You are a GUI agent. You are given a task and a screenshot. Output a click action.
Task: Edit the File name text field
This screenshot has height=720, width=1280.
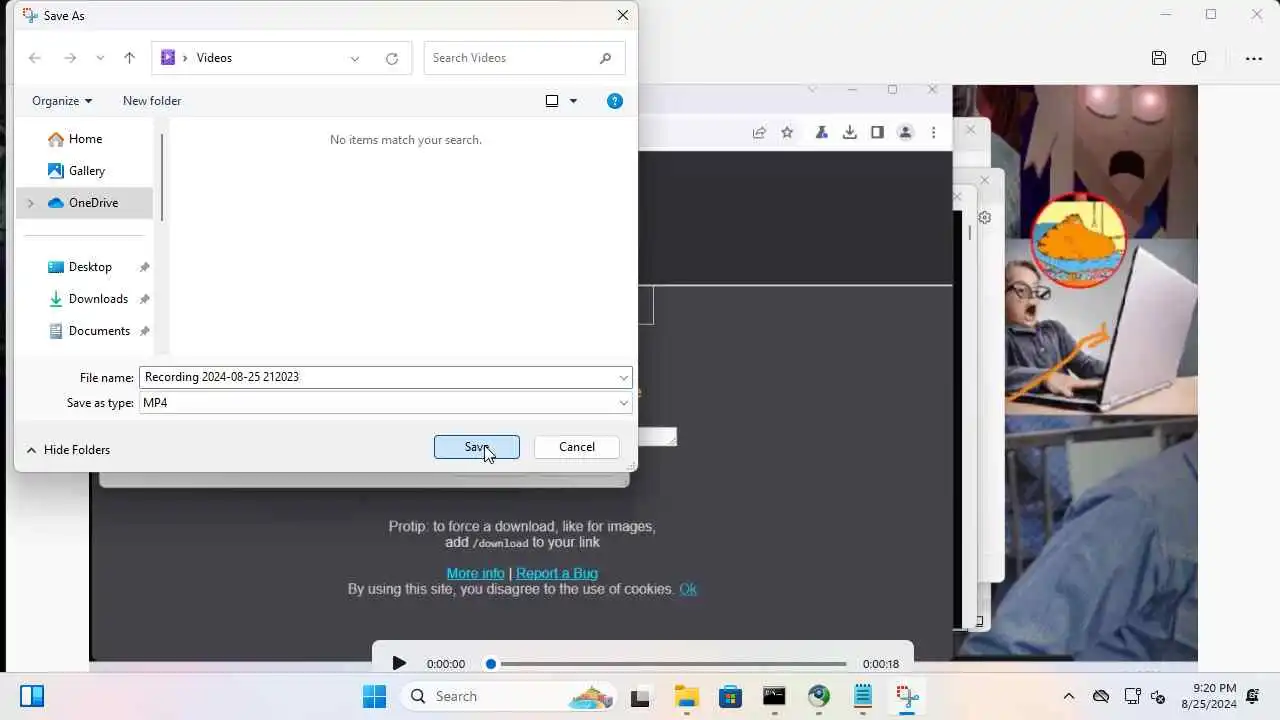[377, 377]
